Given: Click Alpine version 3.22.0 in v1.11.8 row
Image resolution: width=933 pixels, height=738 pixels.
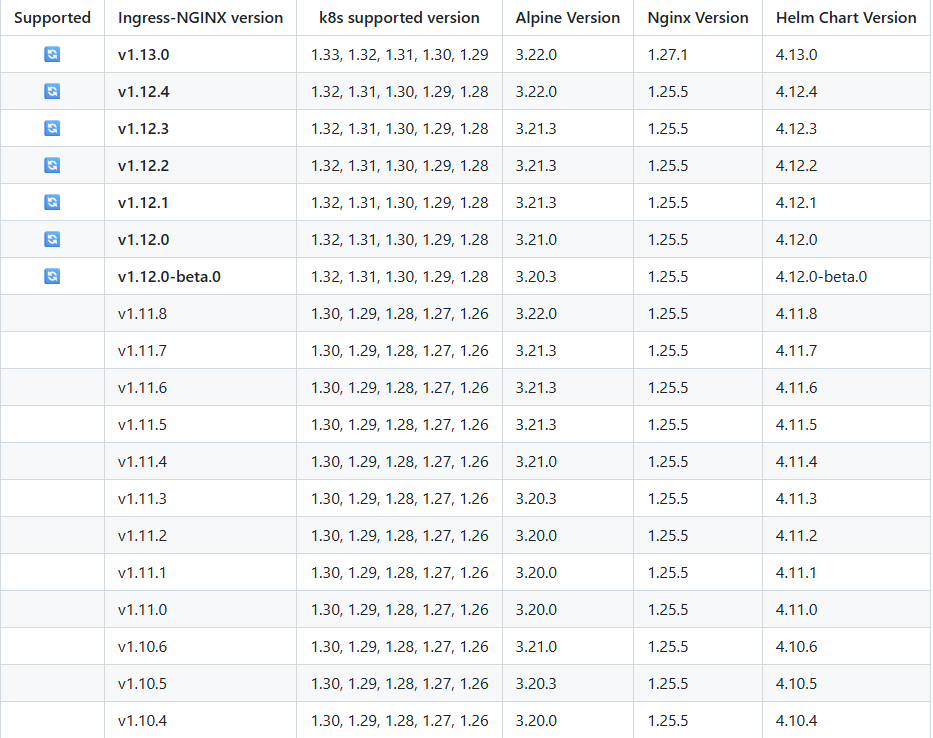Looking at the screenshot, I should point(536,314).
